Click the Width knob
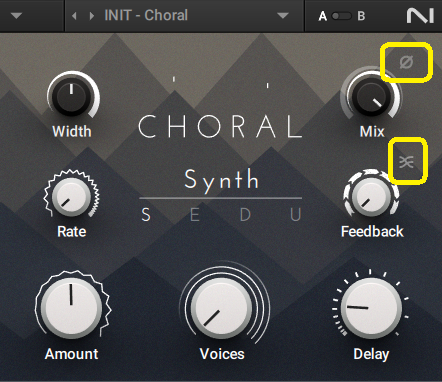442x382 pixels. [x=72, y=97]
